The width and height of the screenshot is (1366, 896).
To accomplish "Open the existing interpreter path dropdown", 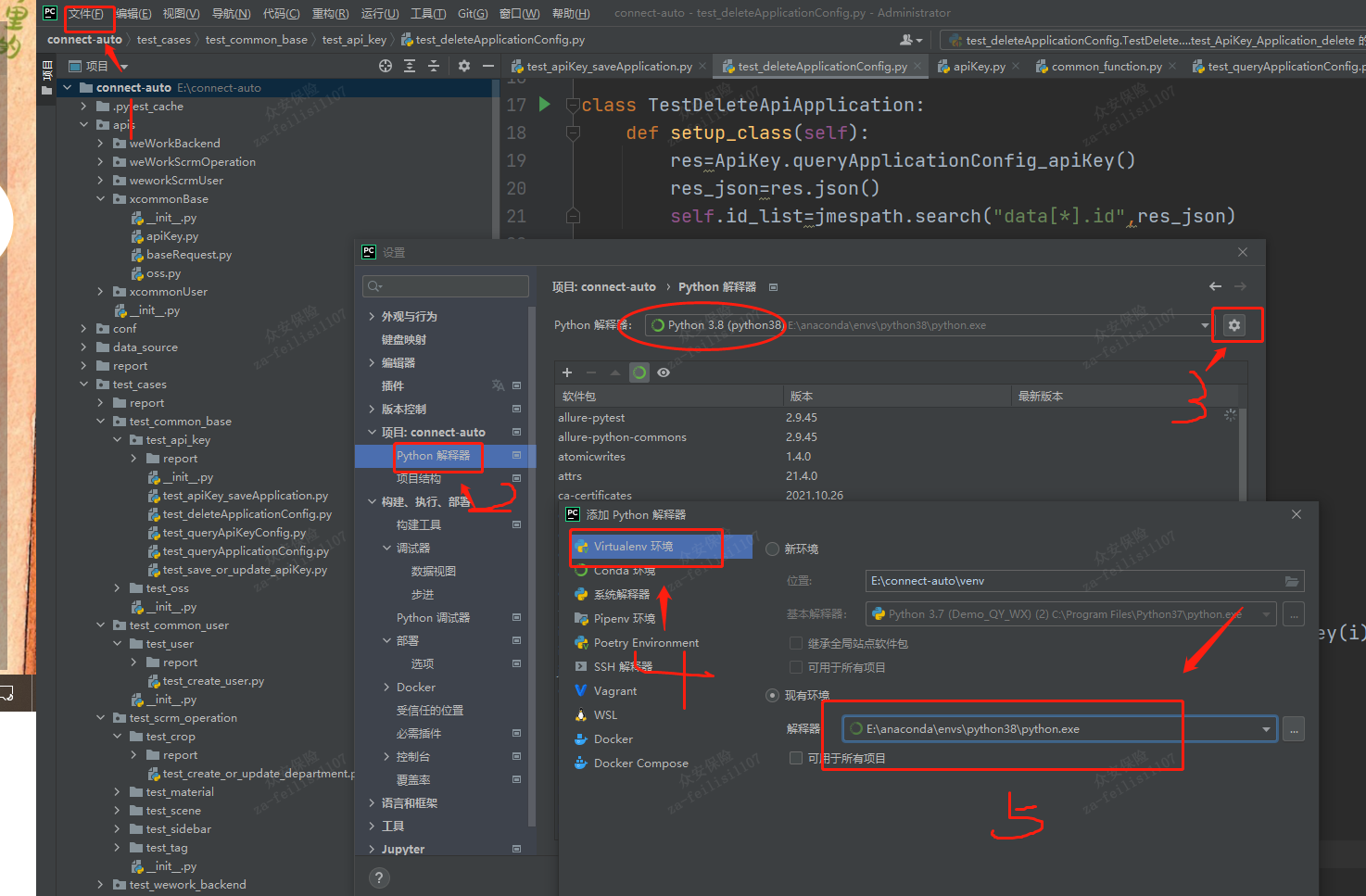I will pyautogui.click(x=1266, y=729).
